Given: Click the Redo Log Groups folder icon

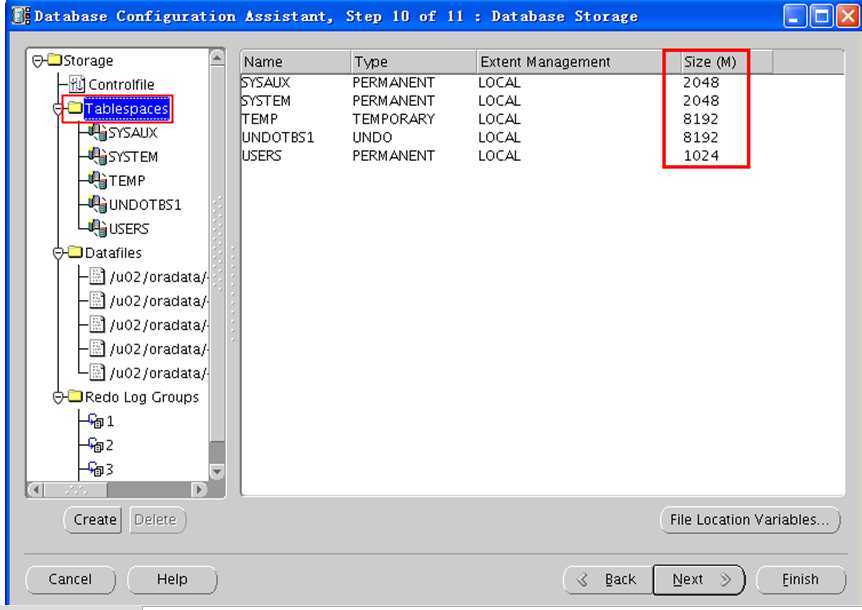Looking at the screenshot, I should pyautogui.click(x=75, y=396).
